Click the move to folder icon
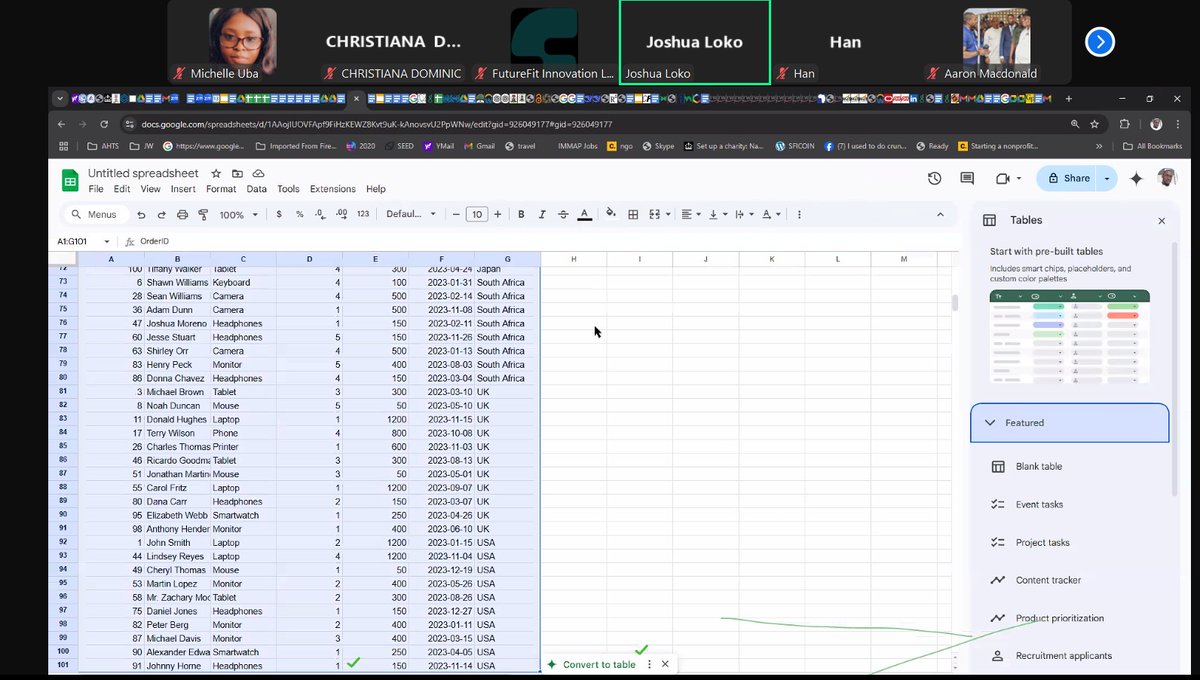Image resolution: width=1200 pixels, height=680 pixels. (237, 174)
